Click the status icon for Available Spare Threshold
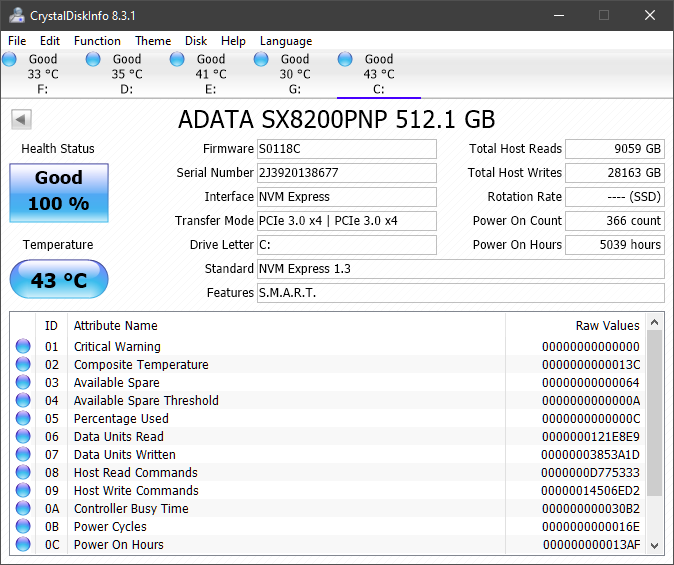The width and height of the screenshot is (674, 565). coord(23,400)
